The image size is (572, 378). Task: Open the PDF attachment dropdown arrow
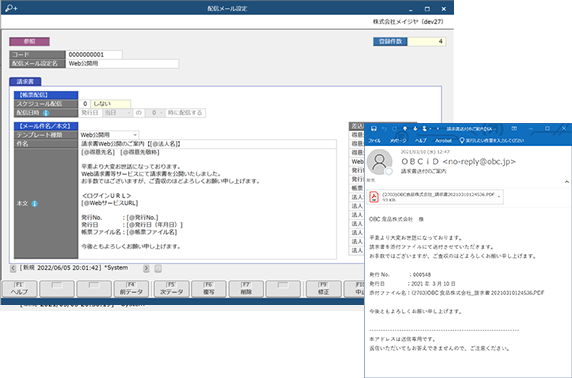coord(499,197)
